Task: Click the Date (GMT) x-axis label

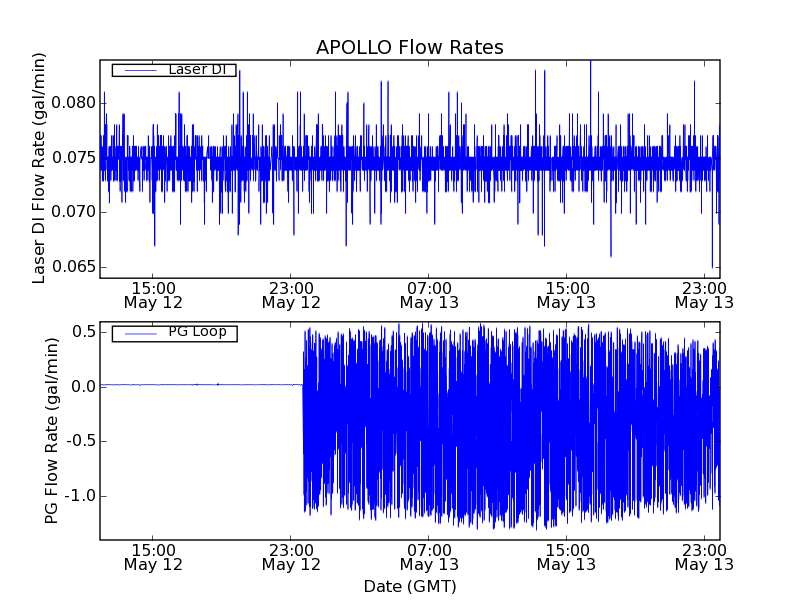Action: [409, 586]
